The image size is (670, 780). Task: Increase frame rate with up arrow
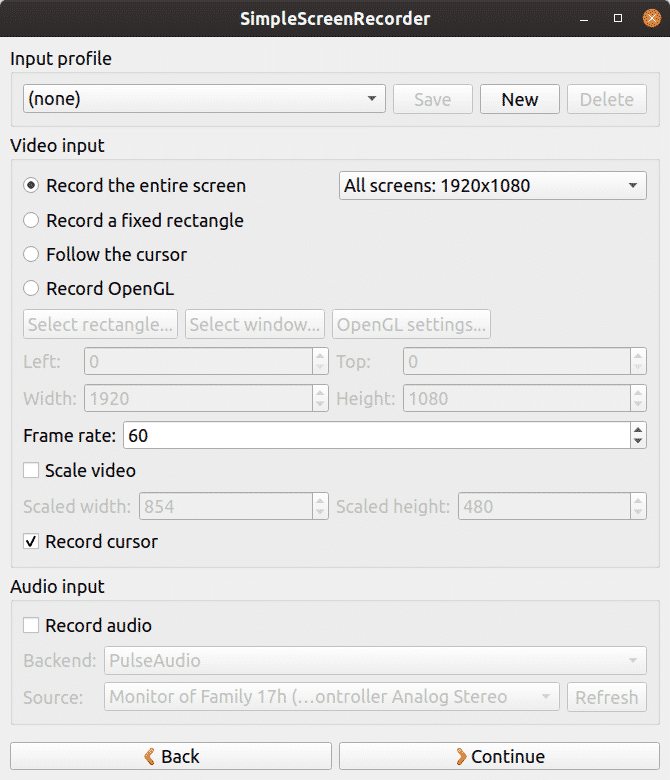[639, 430]
